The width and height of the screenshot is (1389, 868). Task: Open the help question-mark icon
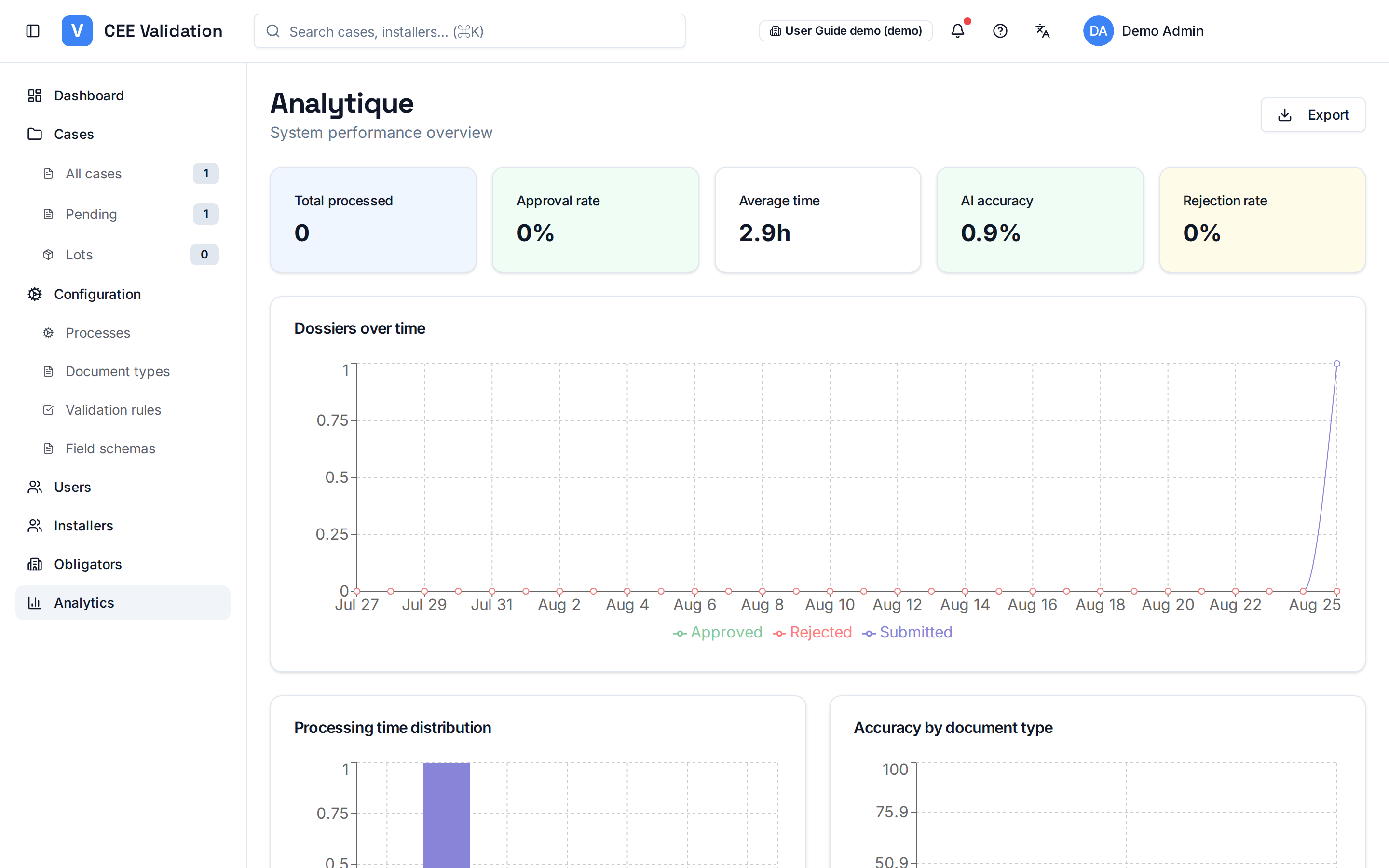click(1000, 31)
